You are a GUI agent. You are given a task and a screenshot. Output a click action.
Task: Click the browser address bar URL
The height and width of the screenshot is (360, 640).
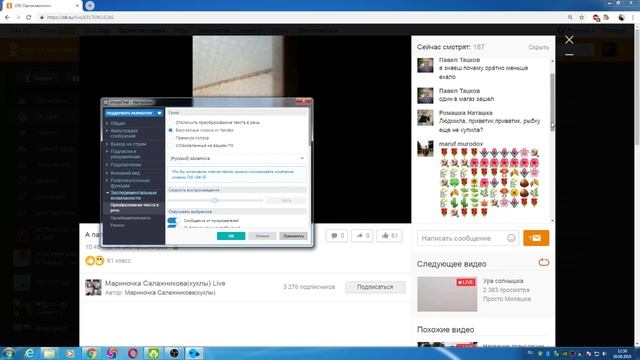(80, 18)
